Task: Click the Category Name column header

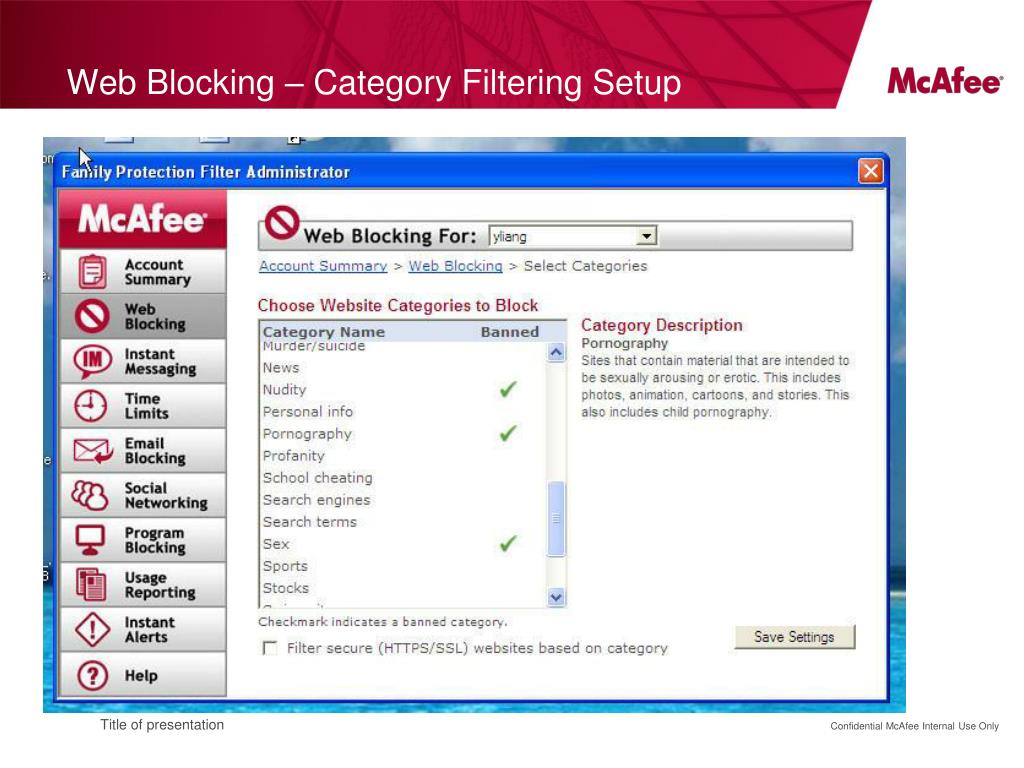Action: [324, 332]
